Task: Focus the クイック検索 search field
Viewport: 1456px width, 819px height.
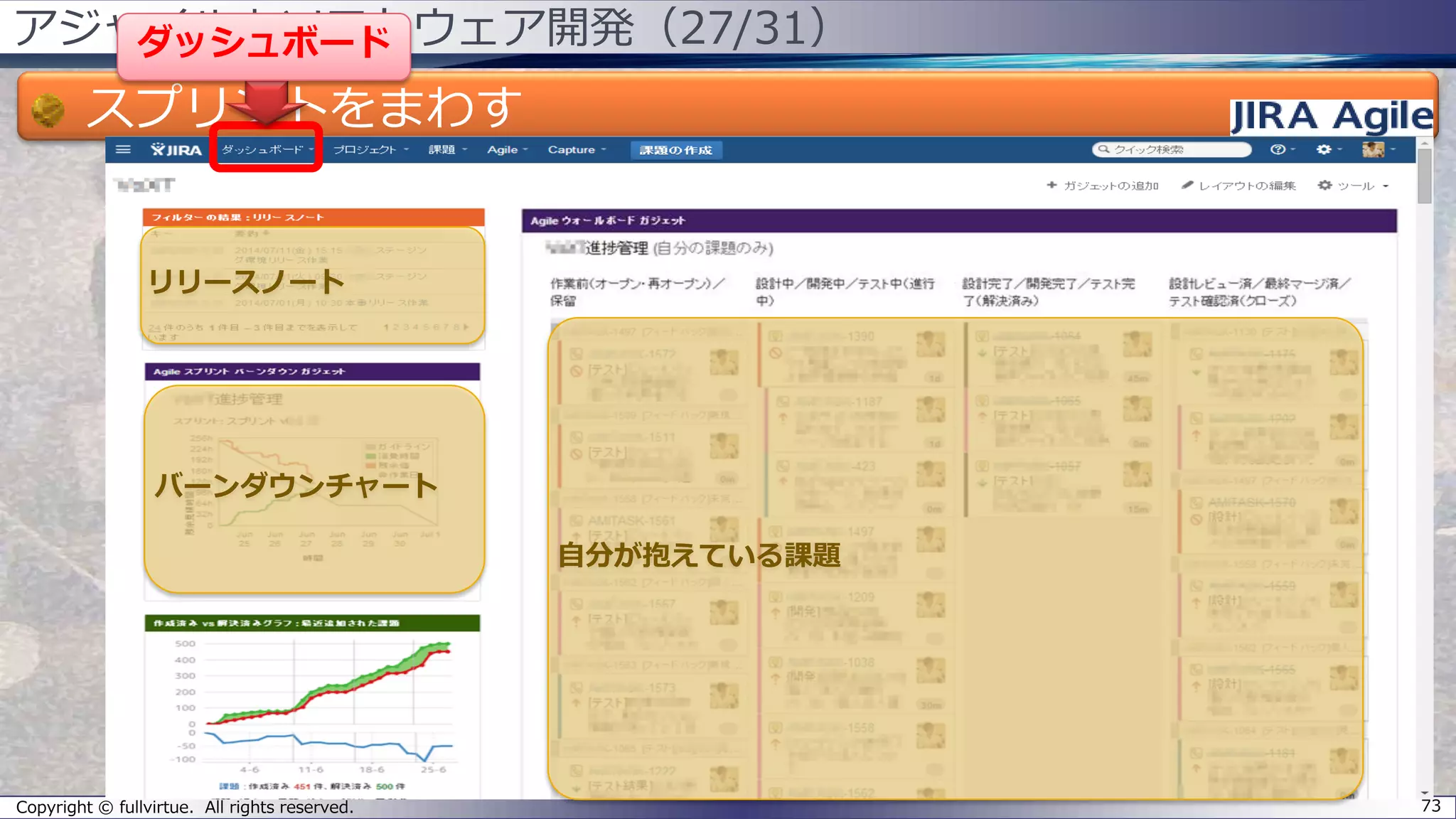Action: coord(1172,149)
